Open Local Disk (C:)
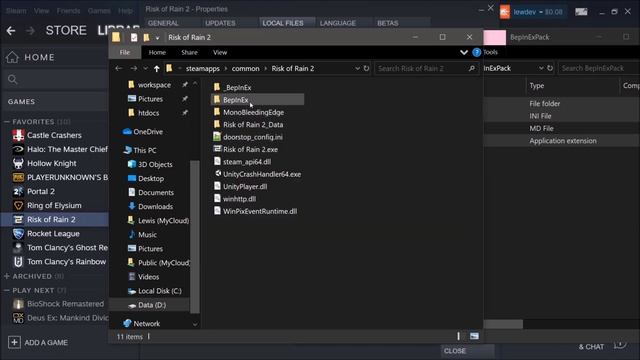Image resolution: width=640 pixels, height=360 pixels. click(155, 291)
